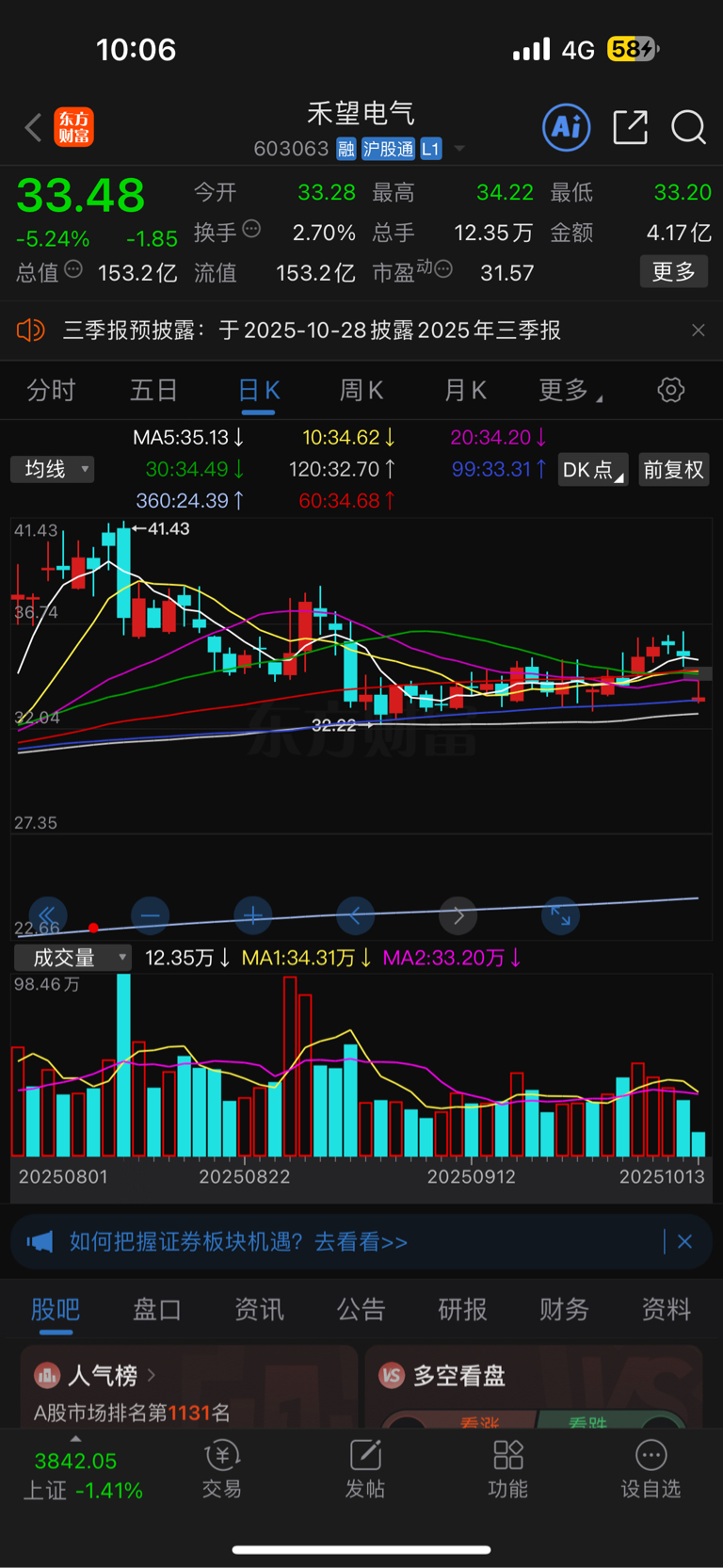Zoom out chart with minus button
The image size is (723, 1568).
pos(151,915)
